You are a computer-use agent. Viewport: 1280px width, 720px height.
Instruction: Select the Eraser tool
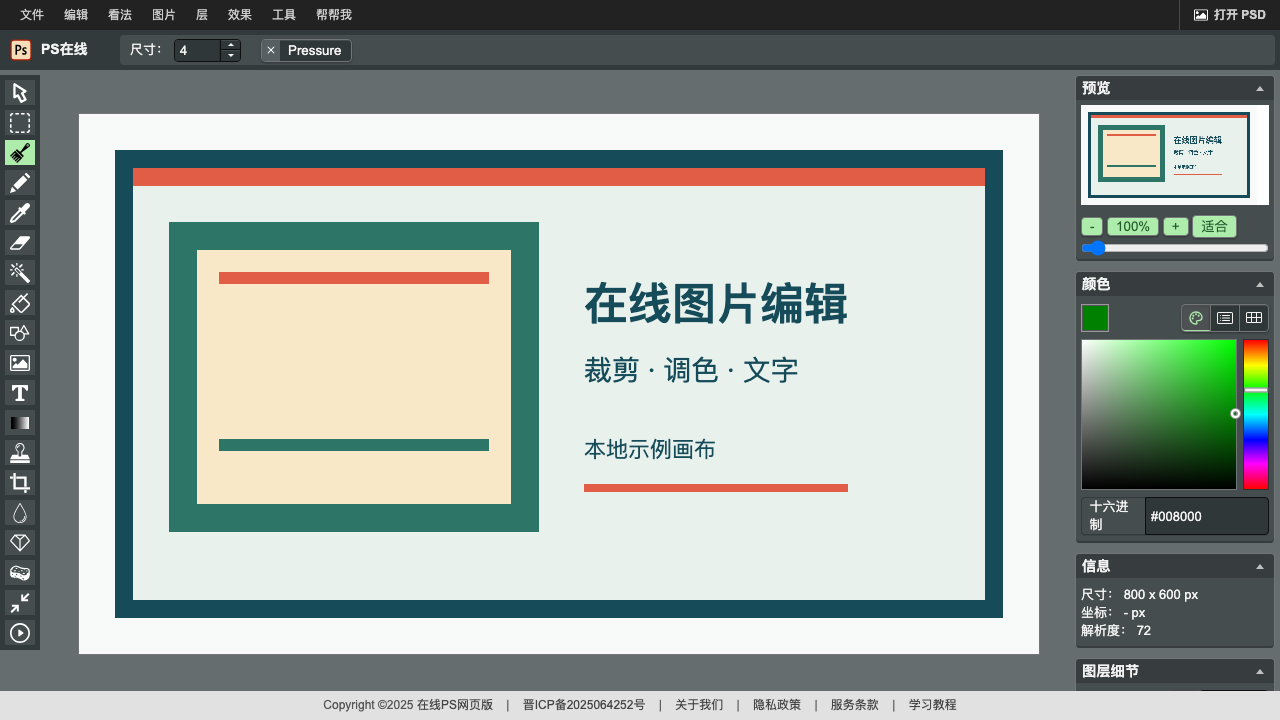click(20, 243)
